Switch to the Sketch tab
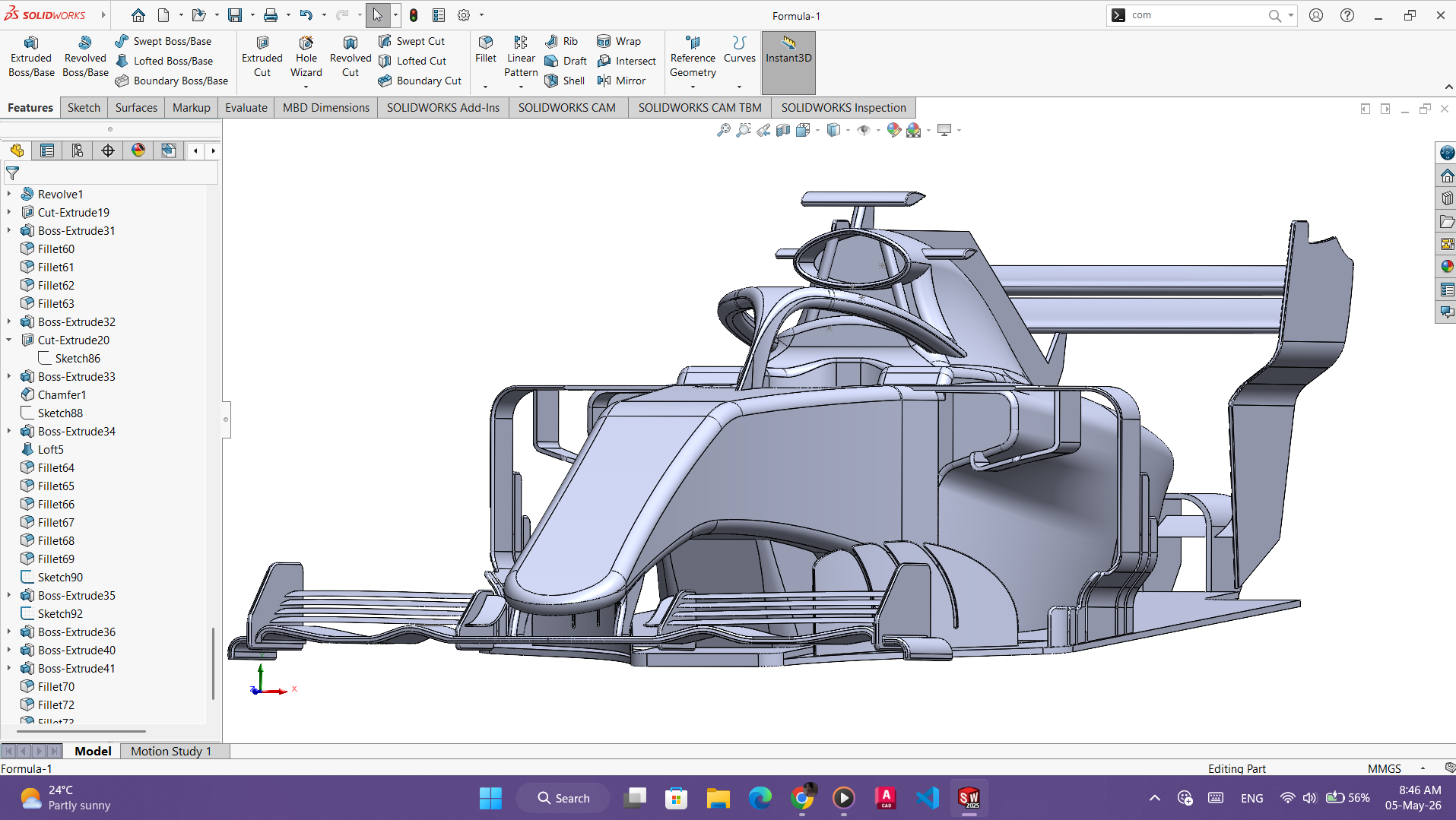1456x820 pixels. 84,107
